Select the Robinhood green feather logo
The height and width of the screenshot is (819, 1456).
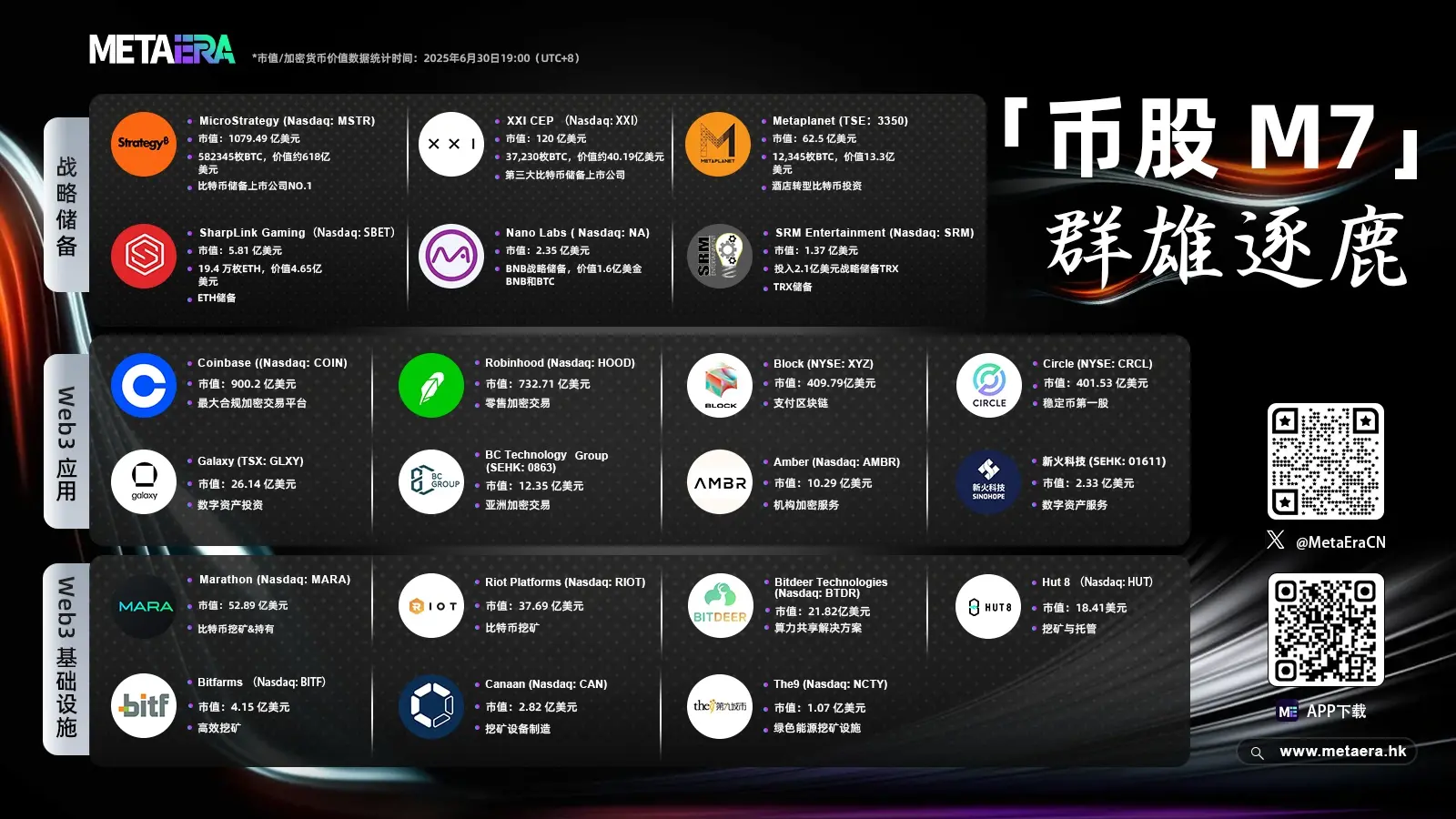(430, 385)
